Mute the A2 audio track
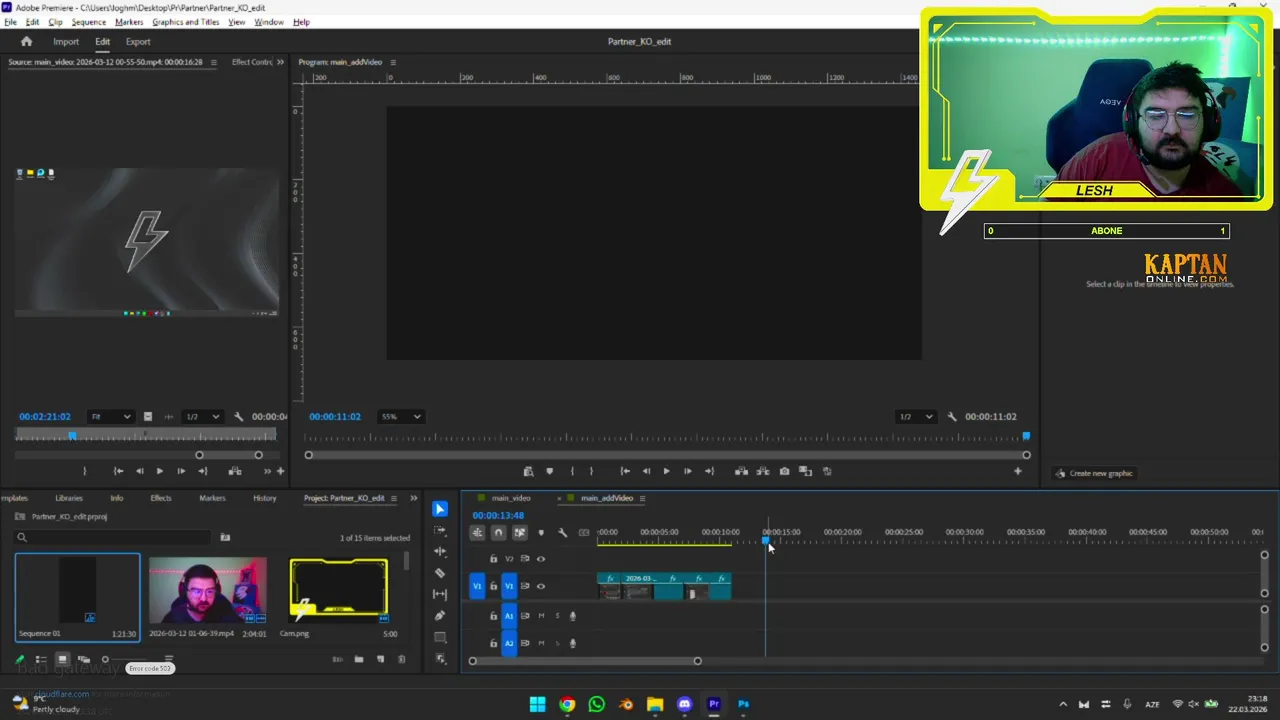1280x720 pixels. (541, 643)
